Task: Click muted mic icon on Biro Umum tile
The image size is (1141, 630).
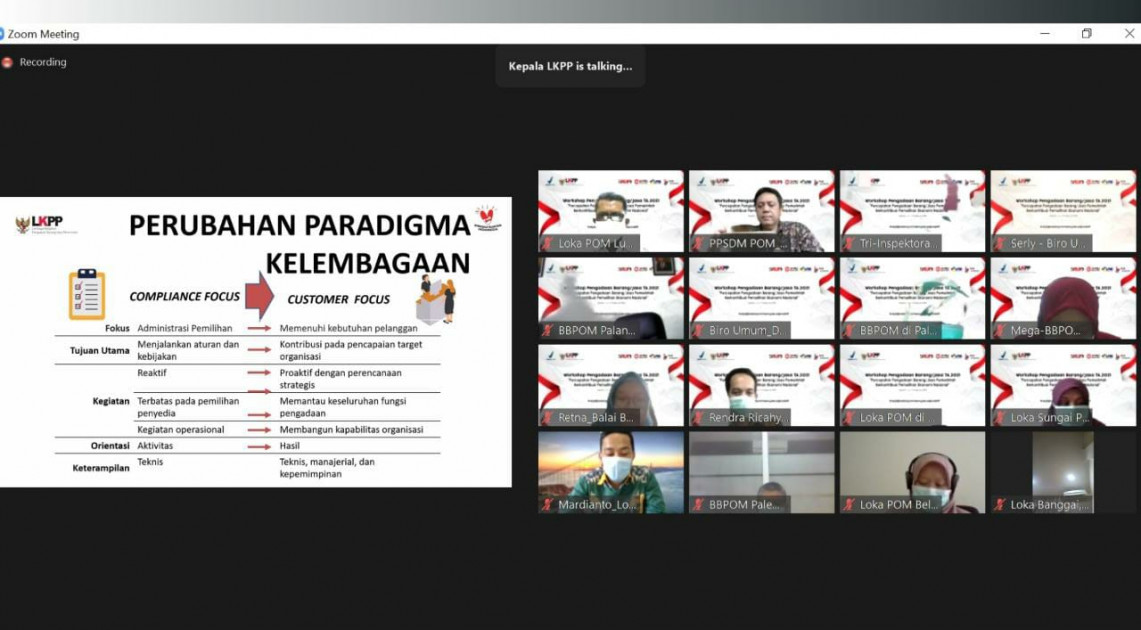Action: pos(698,330)
